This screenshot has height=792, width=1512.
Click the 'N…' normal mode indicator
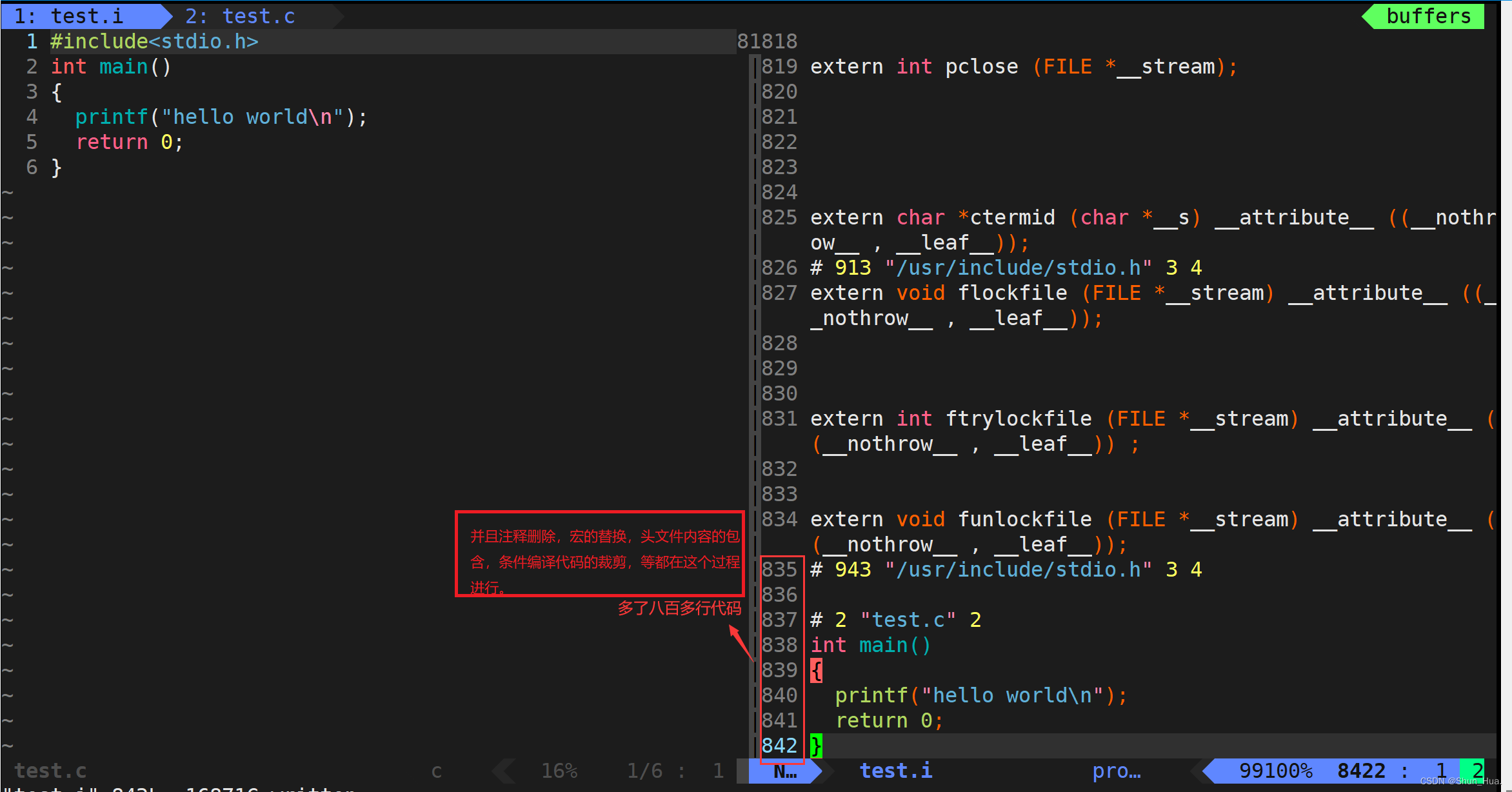pyautogui.click(x=785, y=771)
